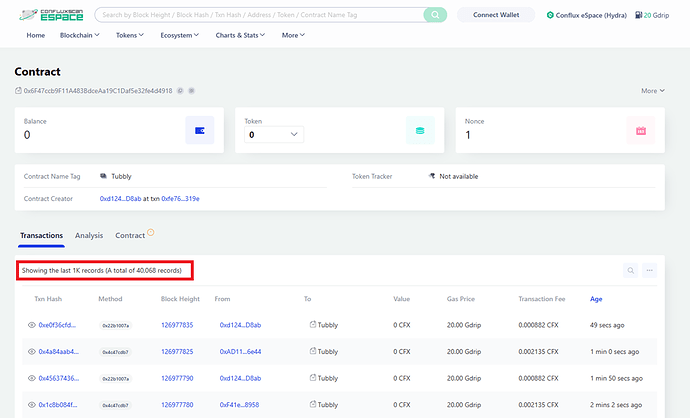Click the Conflux eSpace network hexagon icon
This screenshot has height=418, width=690.
[x=550, y=15]
